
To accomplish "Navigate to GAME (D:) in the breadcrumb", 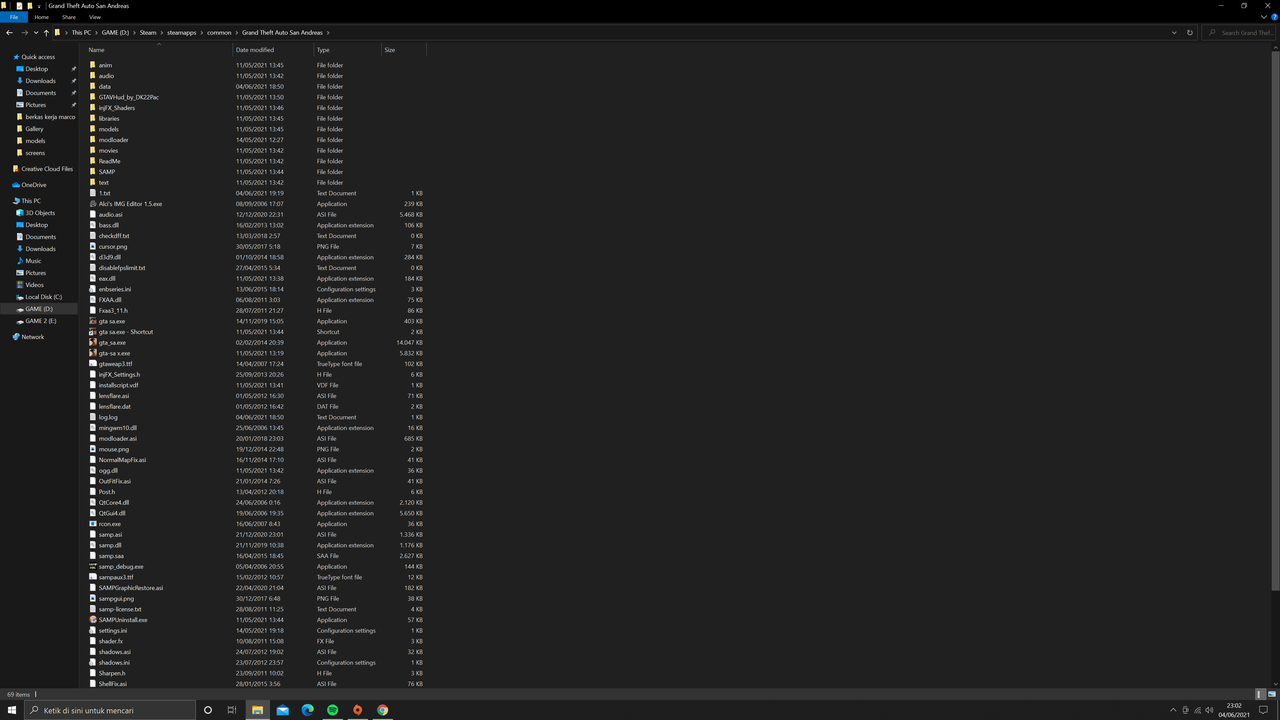I will (115, 32).
